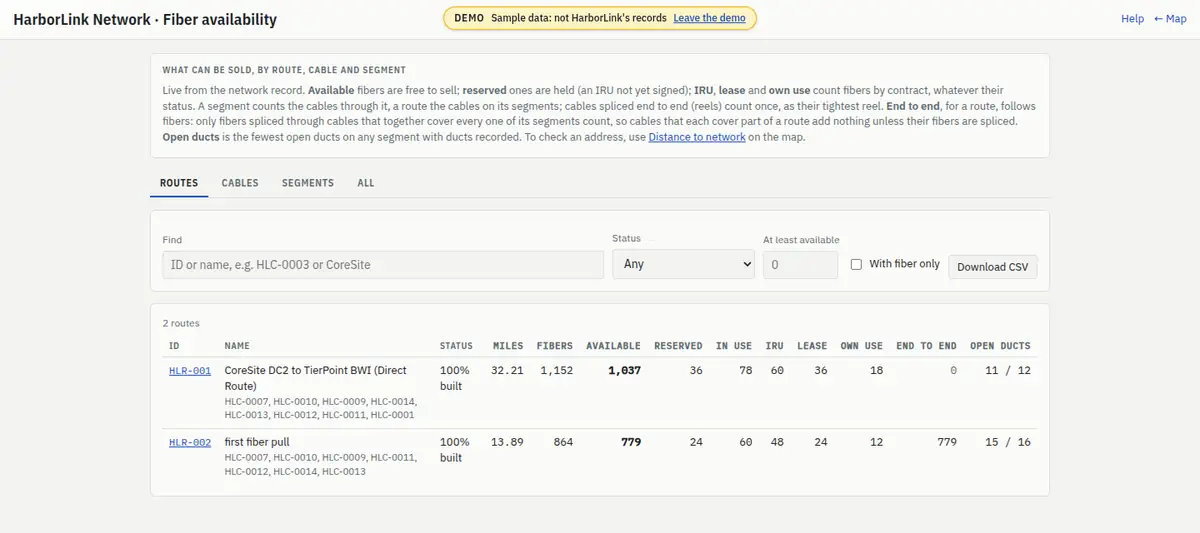
Task: Focus the Find search field
Action: coord(383,264)
